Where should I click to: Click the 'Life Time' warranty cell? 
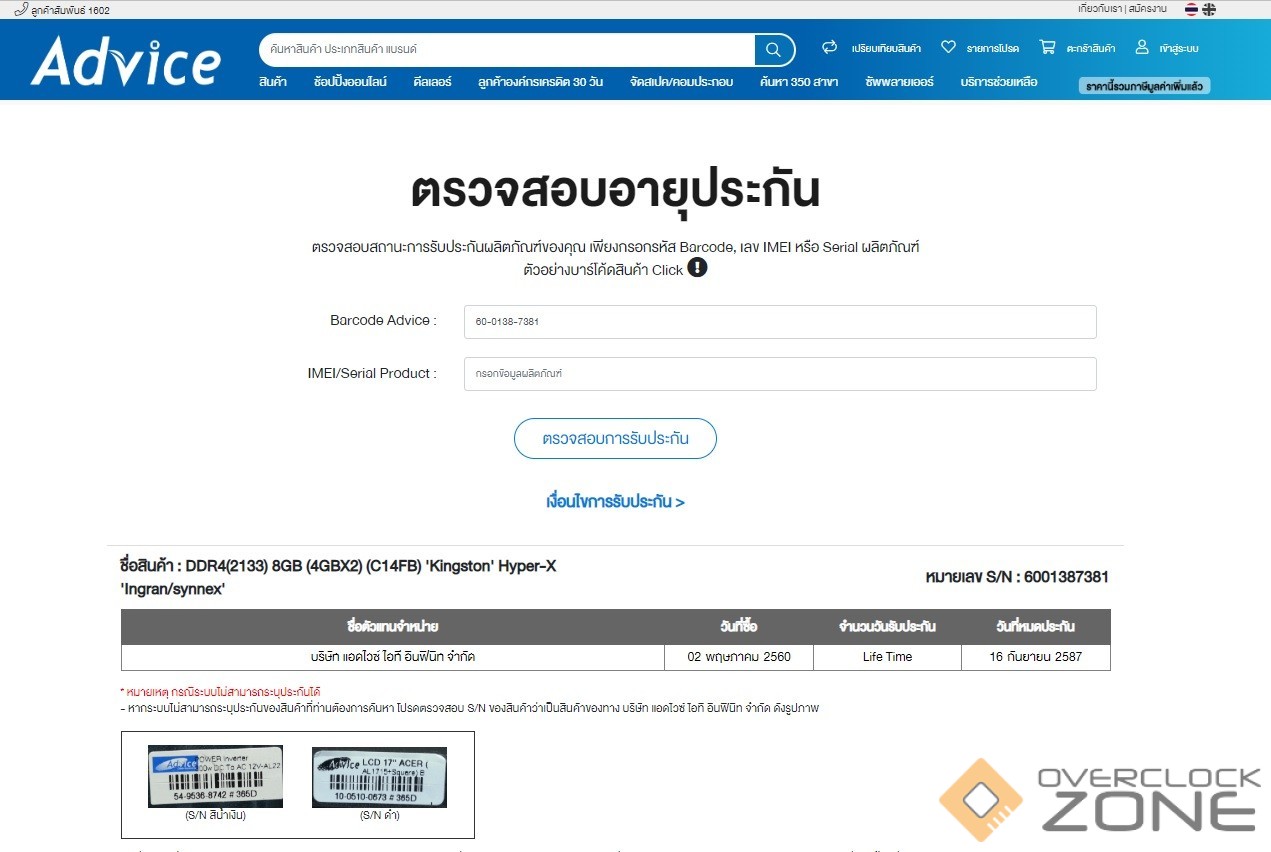tap(887, 657)
